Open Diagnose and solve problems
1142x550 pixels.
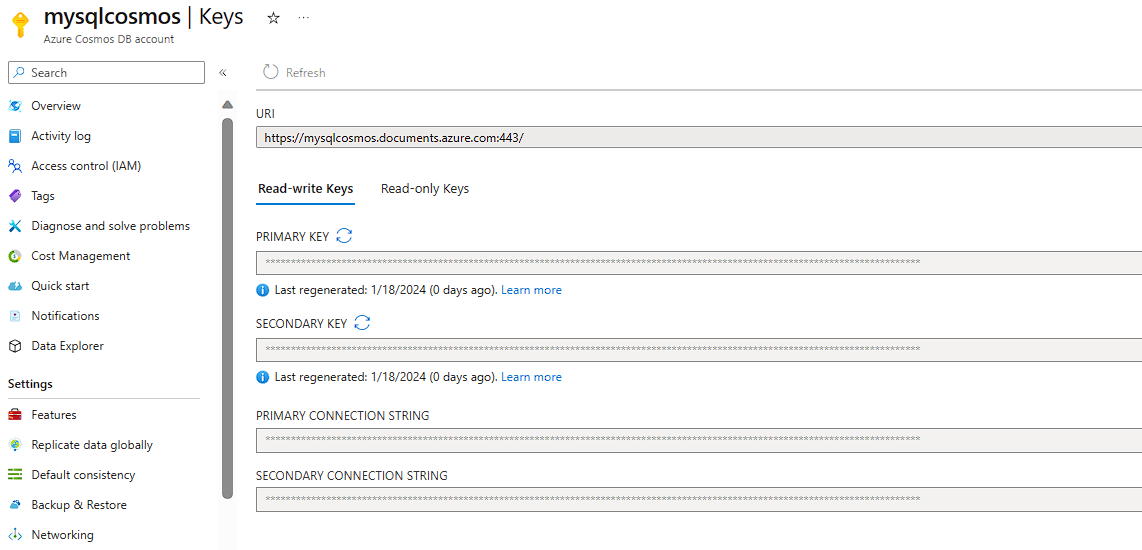point(111,226)
